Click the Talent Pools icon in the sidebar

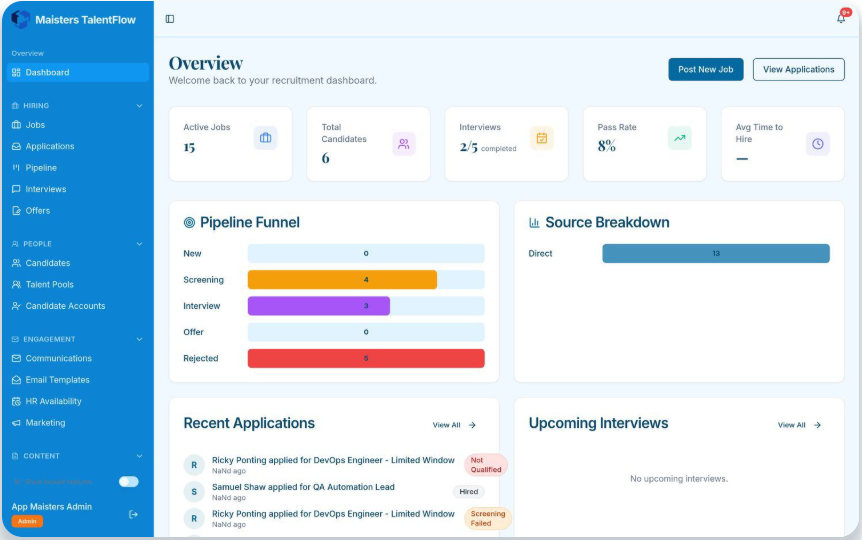(16, 284)
